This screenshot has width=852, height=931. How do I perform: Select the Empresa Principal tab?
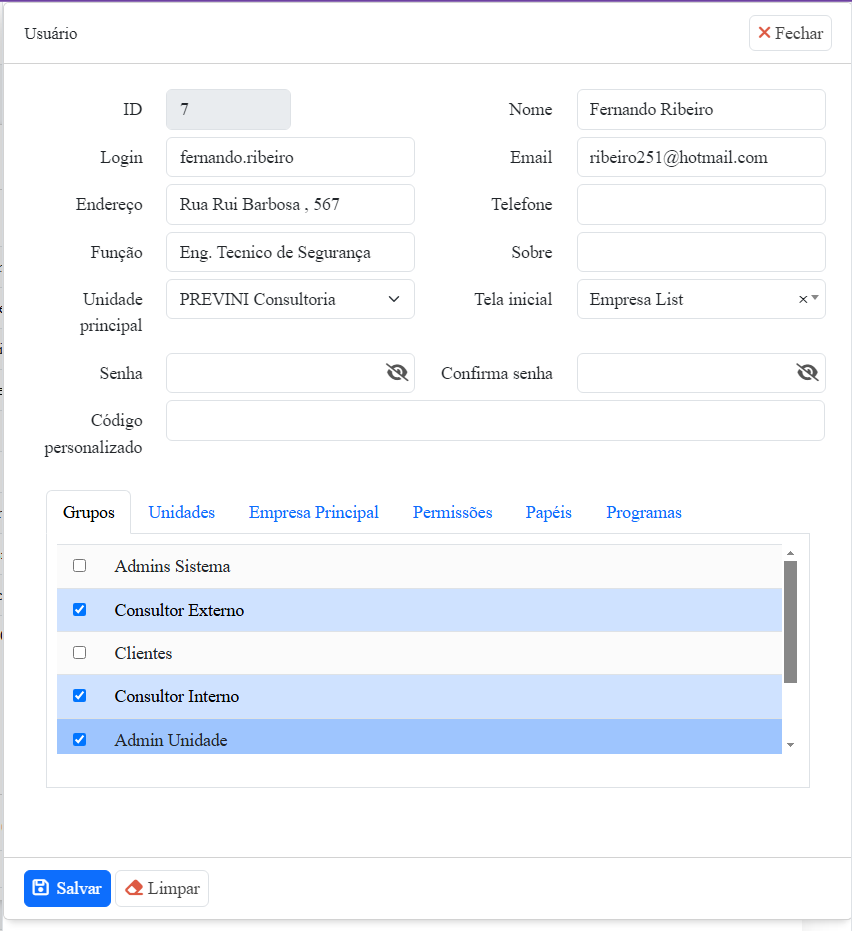(x=313, y=512)
